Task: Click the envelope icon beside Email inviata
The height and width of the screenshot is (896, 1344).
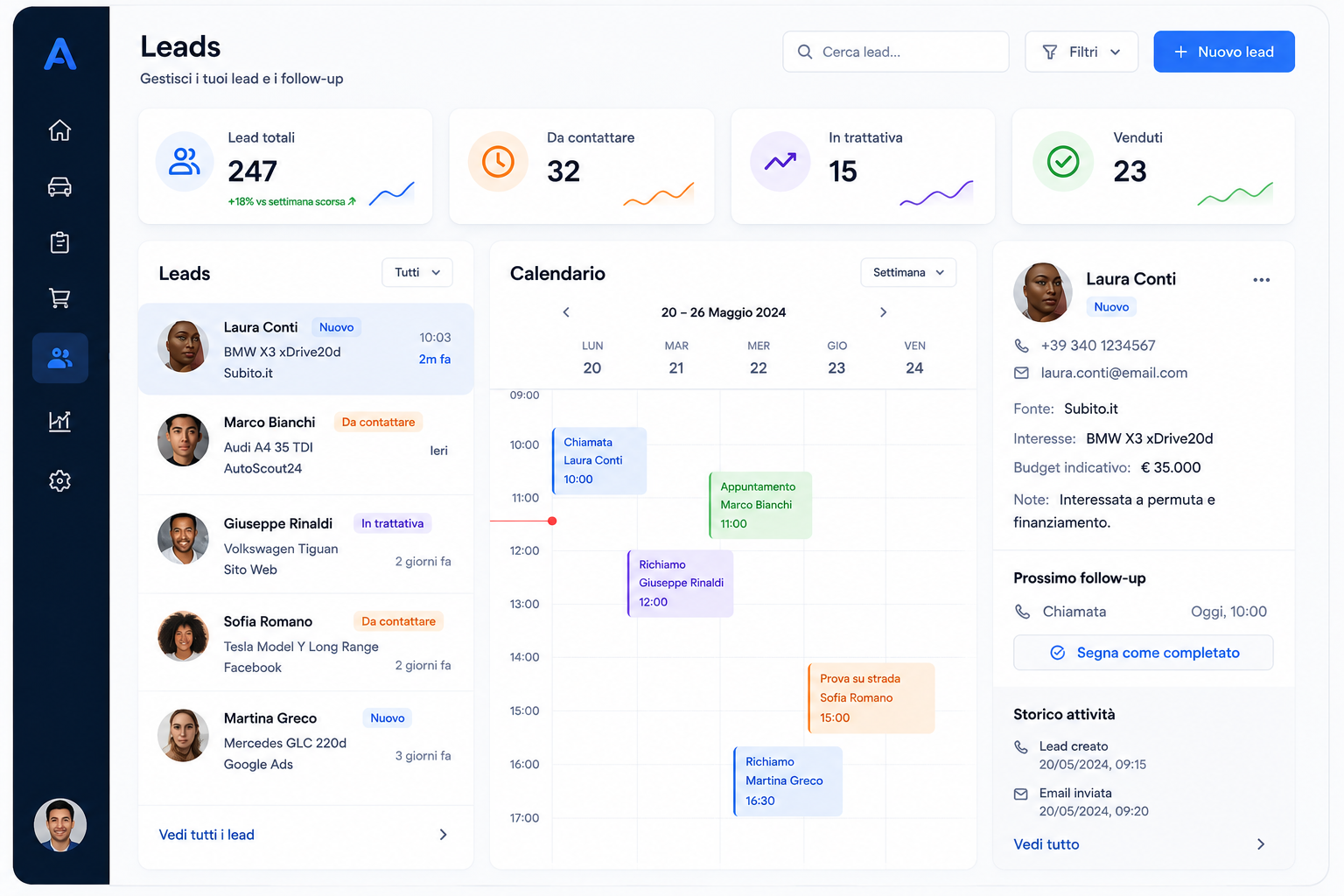Action: pyautogui.click(x=1021, y=794)
